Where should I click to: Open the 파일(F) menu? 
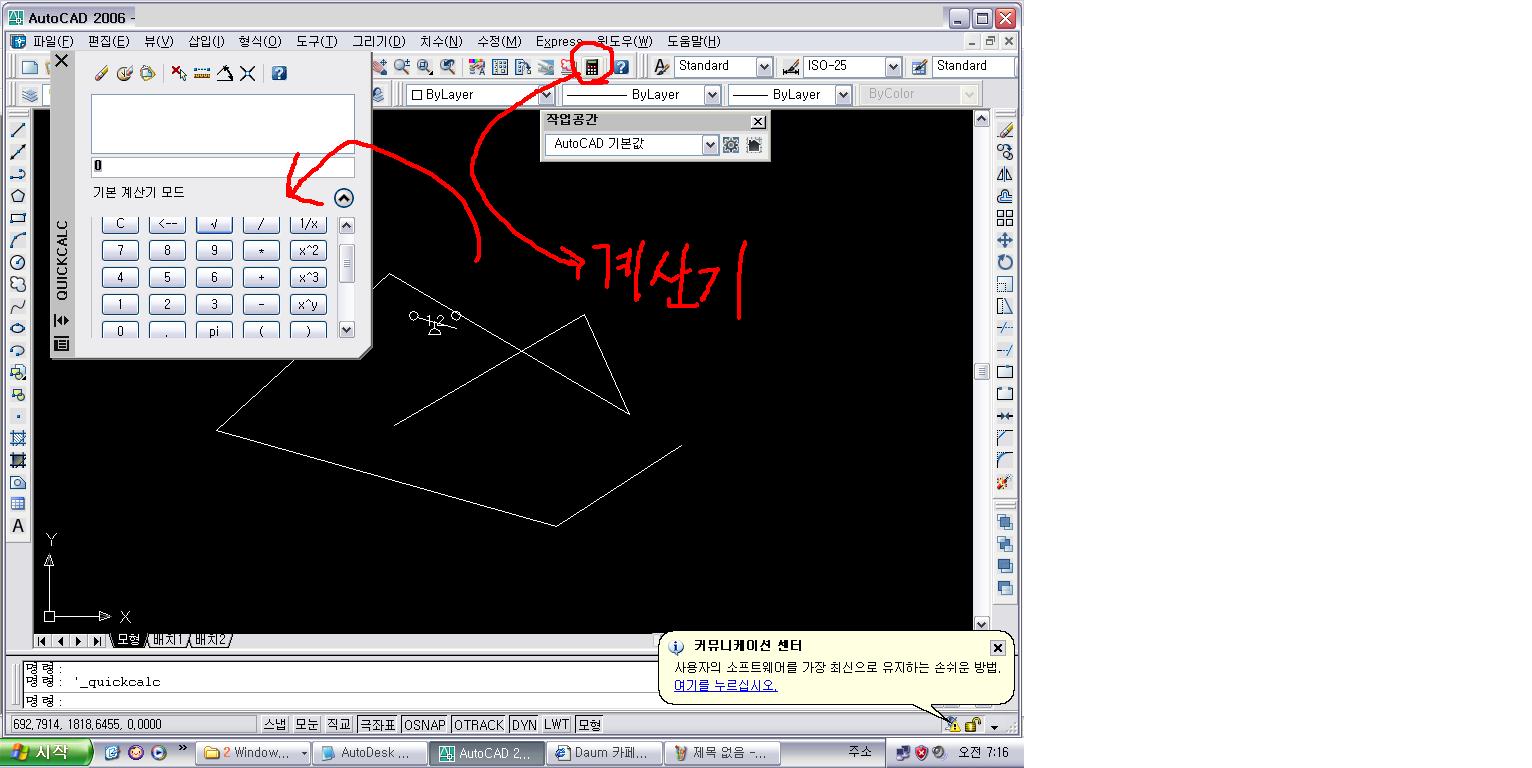pyautogui.click(x=53, y=41)
